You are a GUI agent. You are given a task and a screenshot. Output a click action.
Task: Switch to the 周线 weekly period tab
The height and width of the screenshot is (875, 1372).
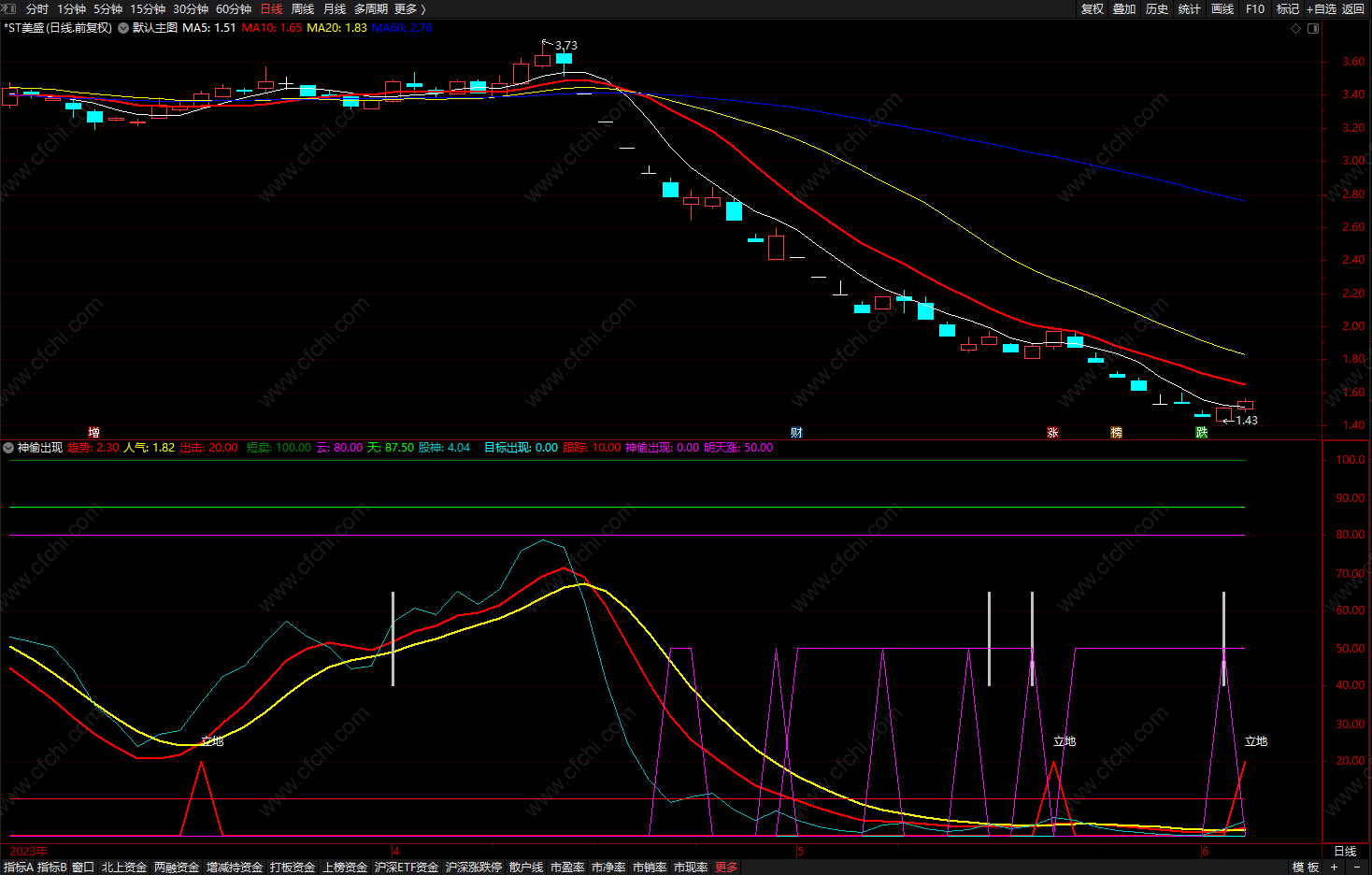coord(302,8)
